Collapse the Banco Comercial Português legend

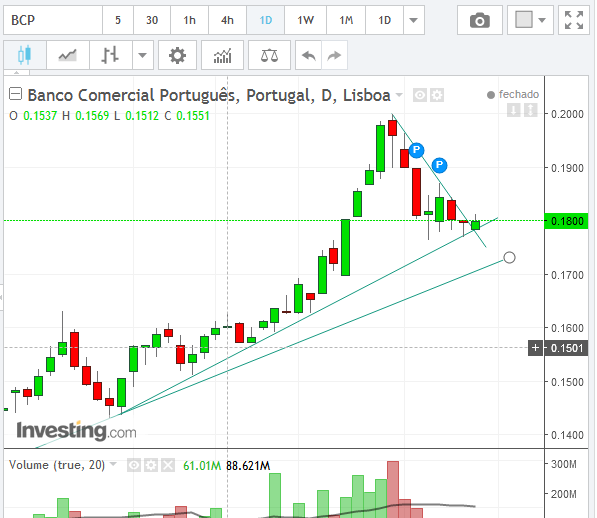[15, 94]
